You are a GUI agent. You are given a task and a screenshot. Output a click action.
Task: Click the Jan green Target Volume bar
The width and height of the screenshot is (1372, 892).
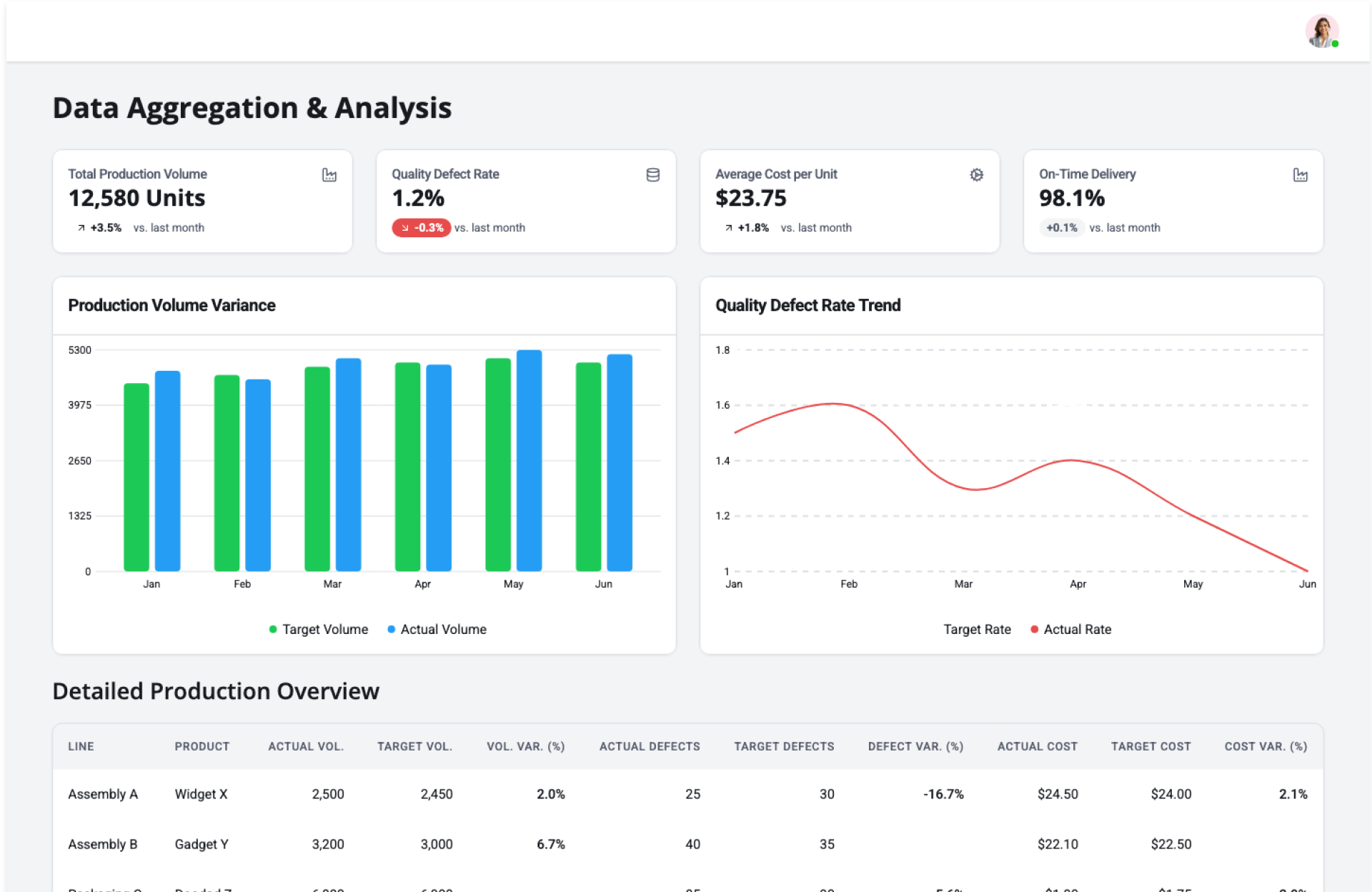136,477
